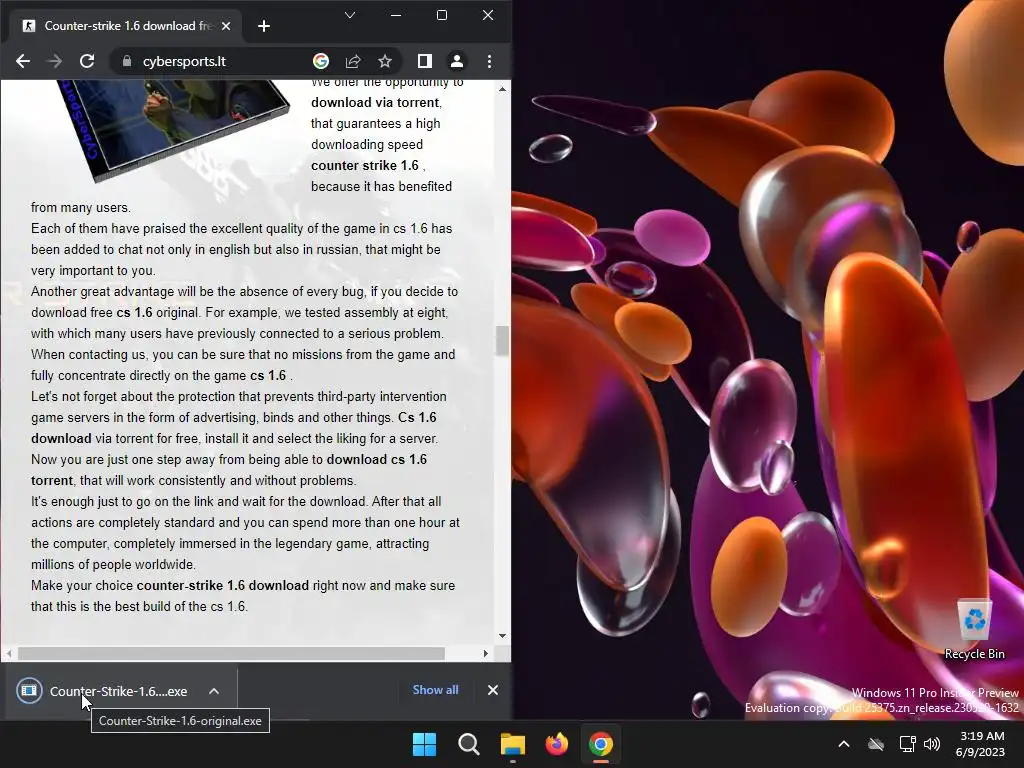Bookmark this page with the star

pyautogui.click(x=385, y=61)
